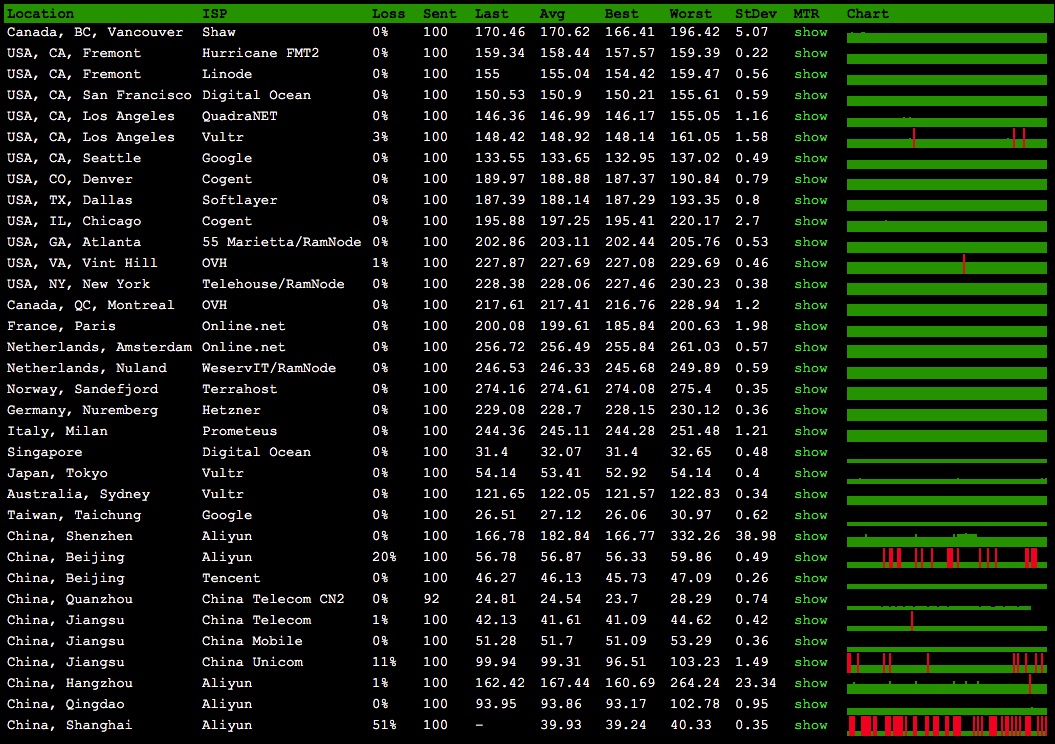Open MTR for OVH Montreal
The image size is (1055, 744).
810,305
